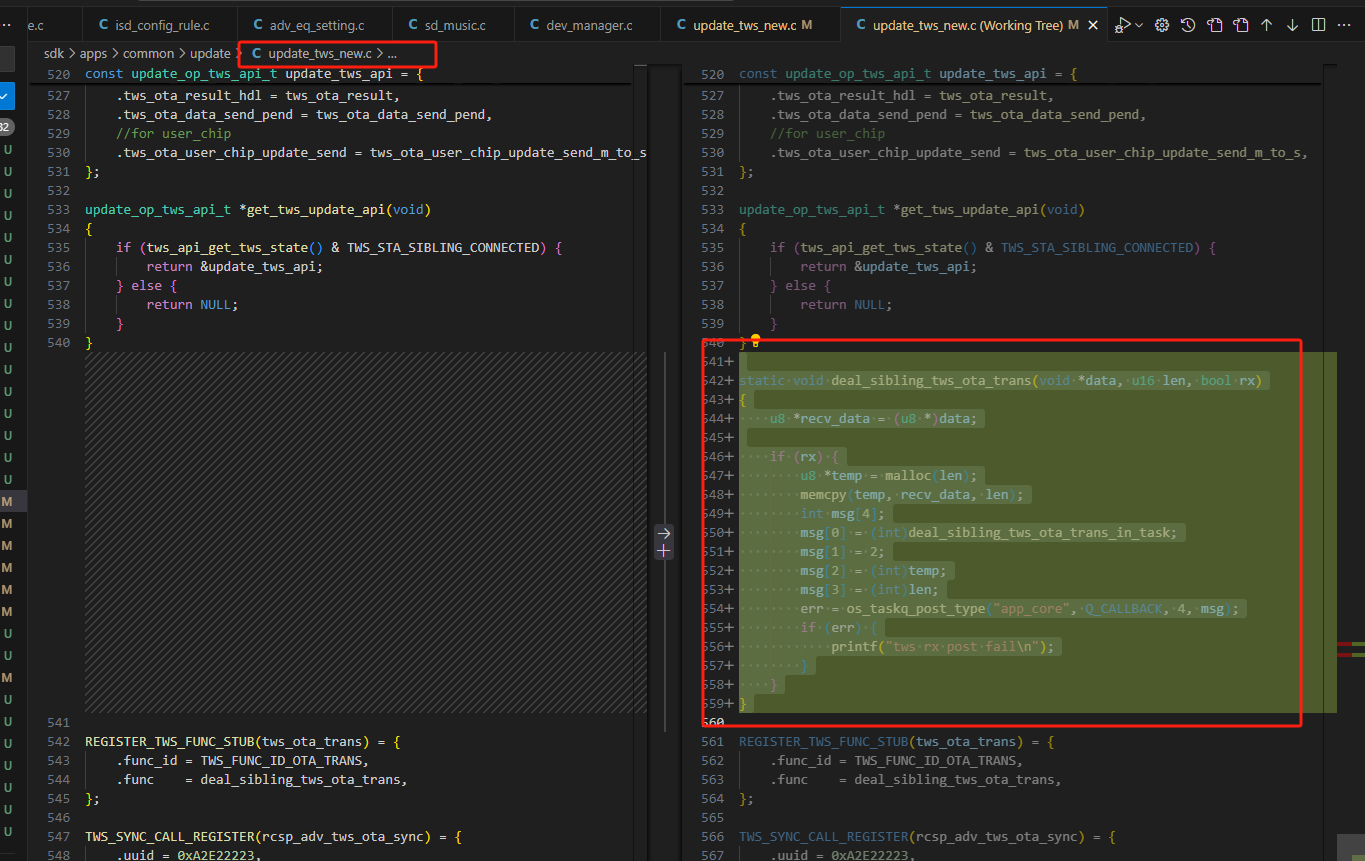Click 'memcpy' on added line 548
1365x861 pixels.
coord(823,495)
